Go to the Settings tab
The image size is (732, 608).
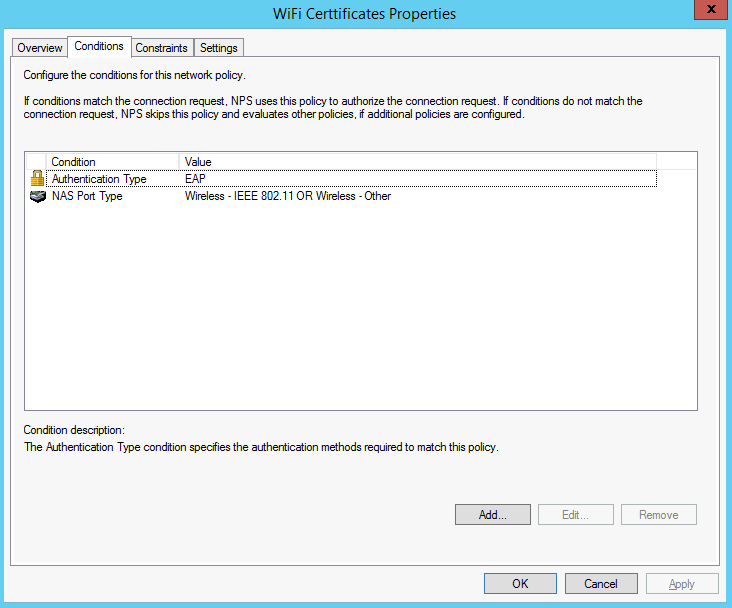[218, 48]
